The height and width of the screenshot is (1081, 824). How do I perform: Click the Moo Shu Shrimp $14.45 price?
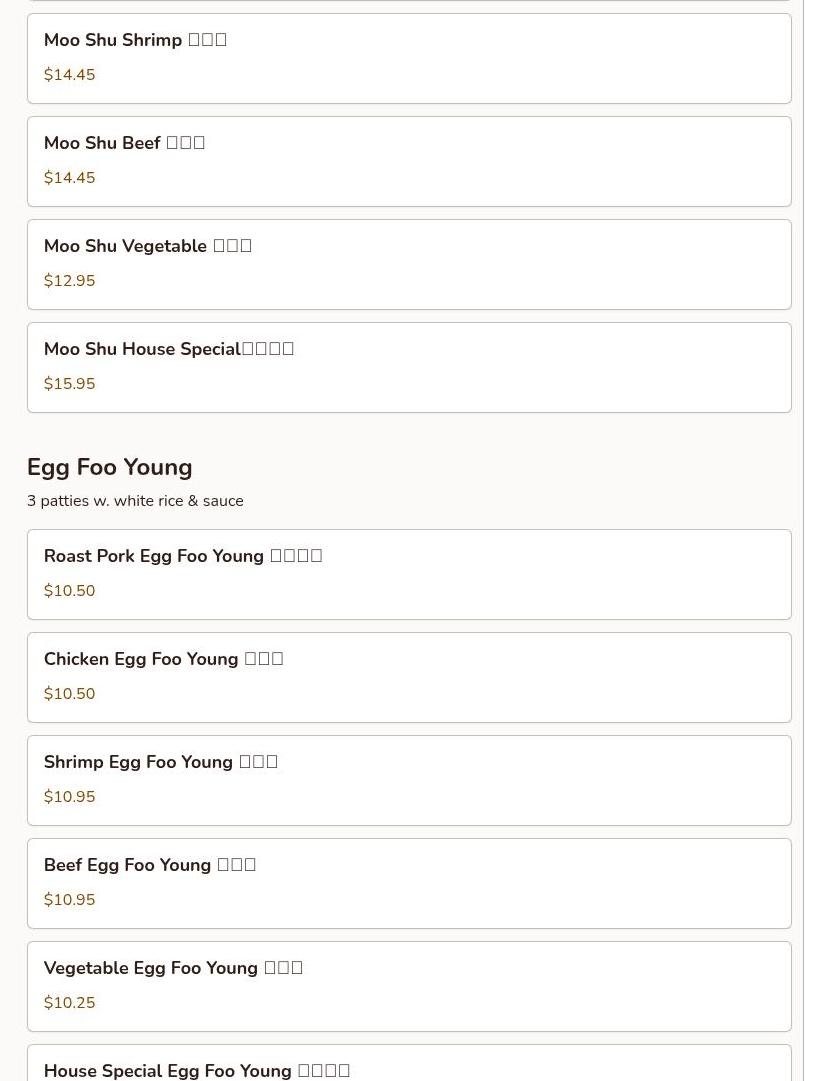coord(69,75)
